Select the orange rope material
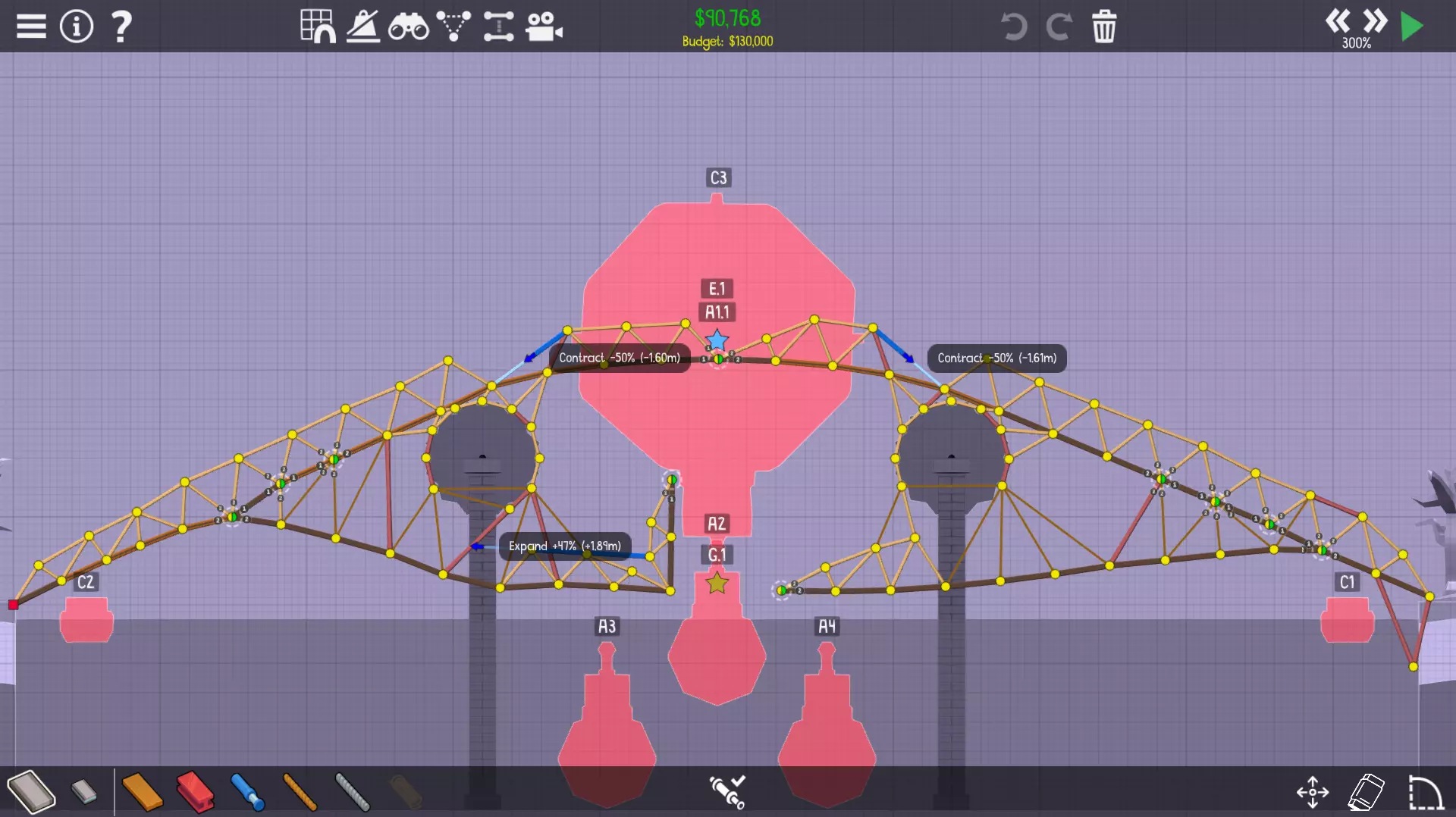 [x=300, y=792]
